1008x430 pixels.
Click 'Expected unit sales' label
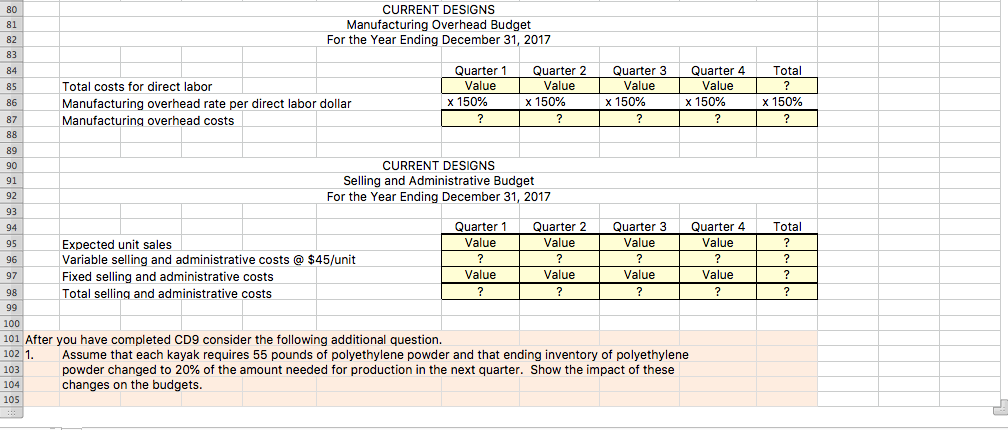[x=117, y=245]
